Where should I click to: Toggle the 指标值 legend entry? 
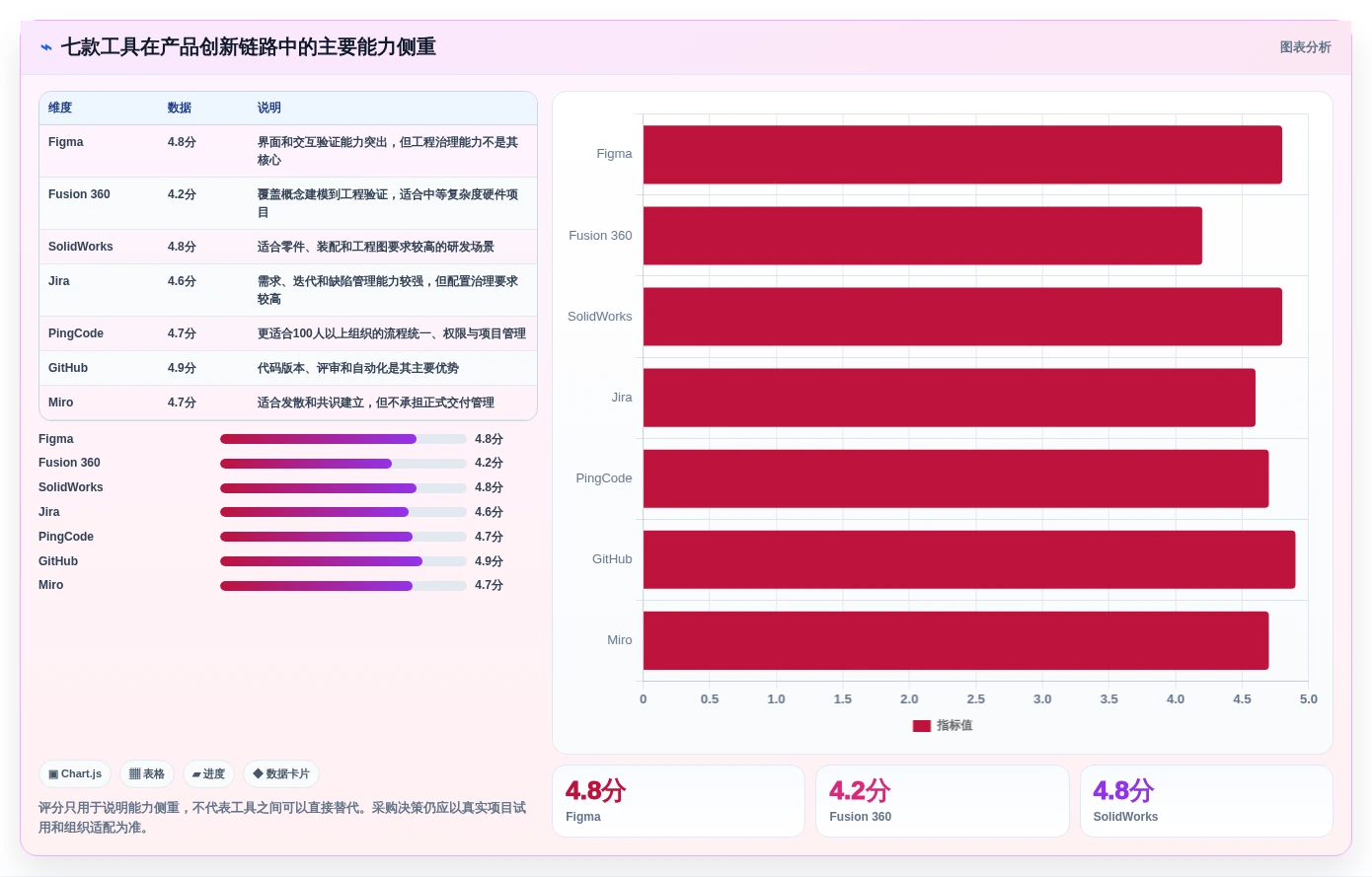click(943, 725)
